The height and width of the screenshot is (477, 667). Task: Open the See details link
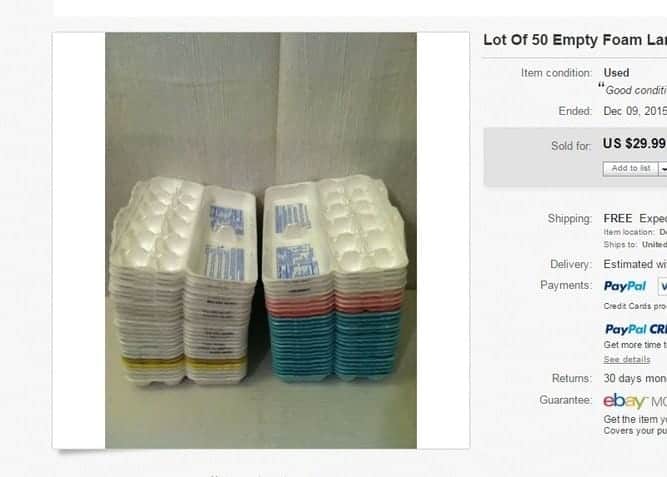click(x=627, y=360)
